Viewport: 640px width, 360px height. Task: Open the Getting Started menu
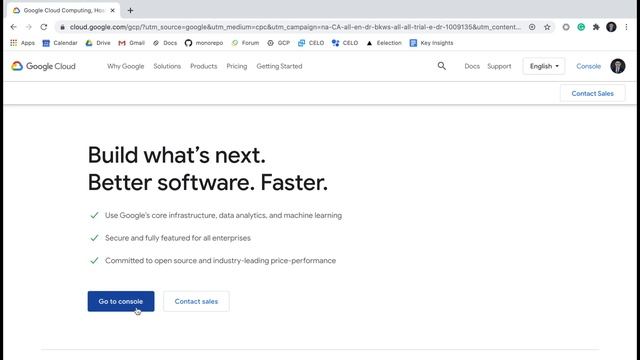click(279, 66)
